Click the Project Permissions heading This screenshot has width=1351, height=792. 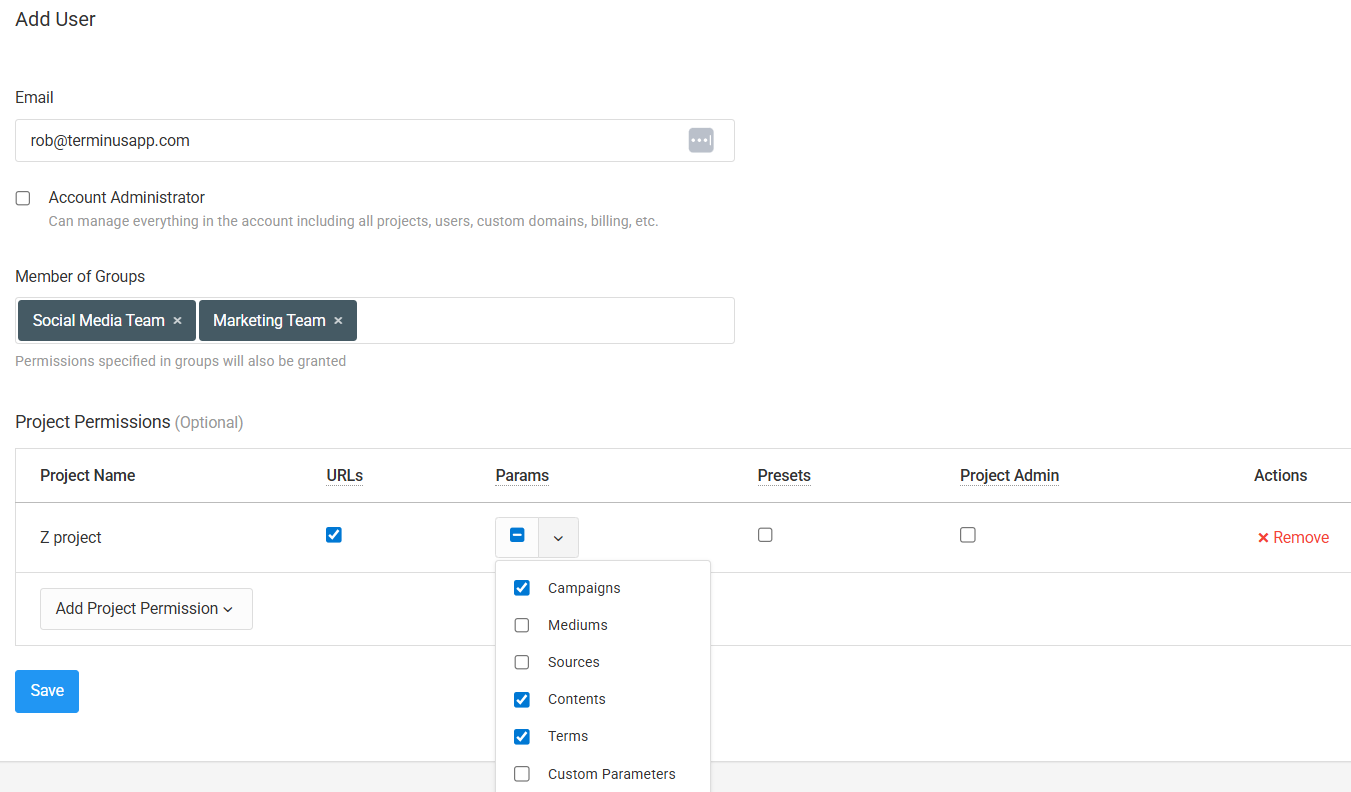[x=93, y=422]
